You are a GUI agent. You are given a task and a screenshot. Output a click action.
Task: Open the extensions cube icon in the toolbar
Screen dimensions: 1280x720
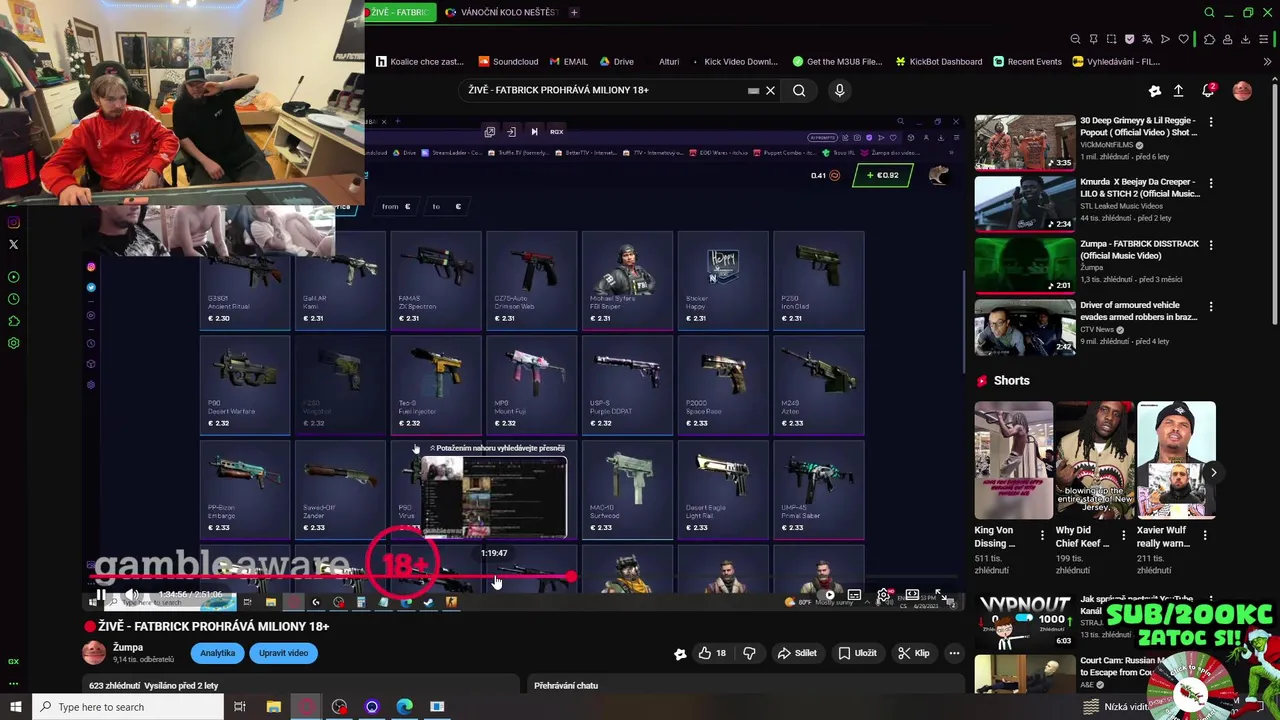tap(1209, 39)
